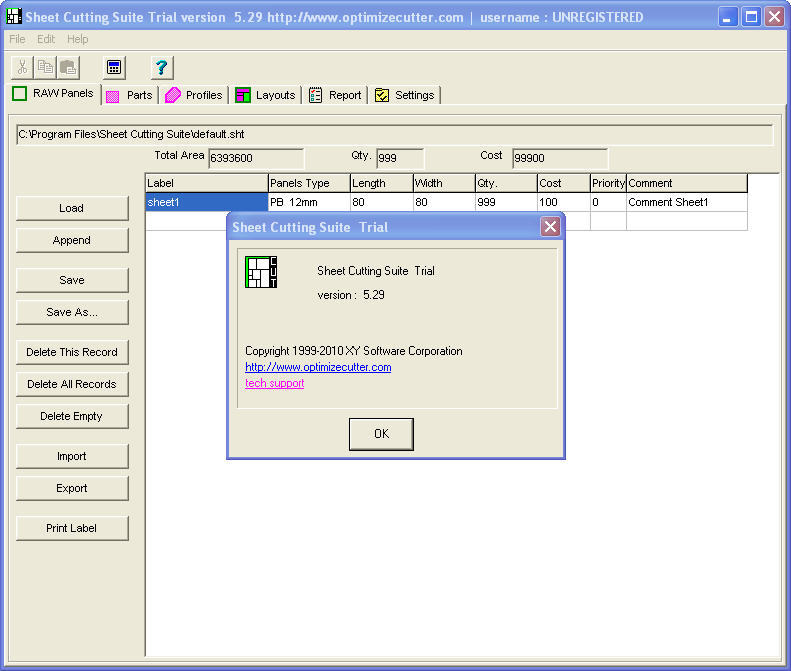
Task: Click the Qty. cell 999 in sheet1 row
Action: coord(506,202)
